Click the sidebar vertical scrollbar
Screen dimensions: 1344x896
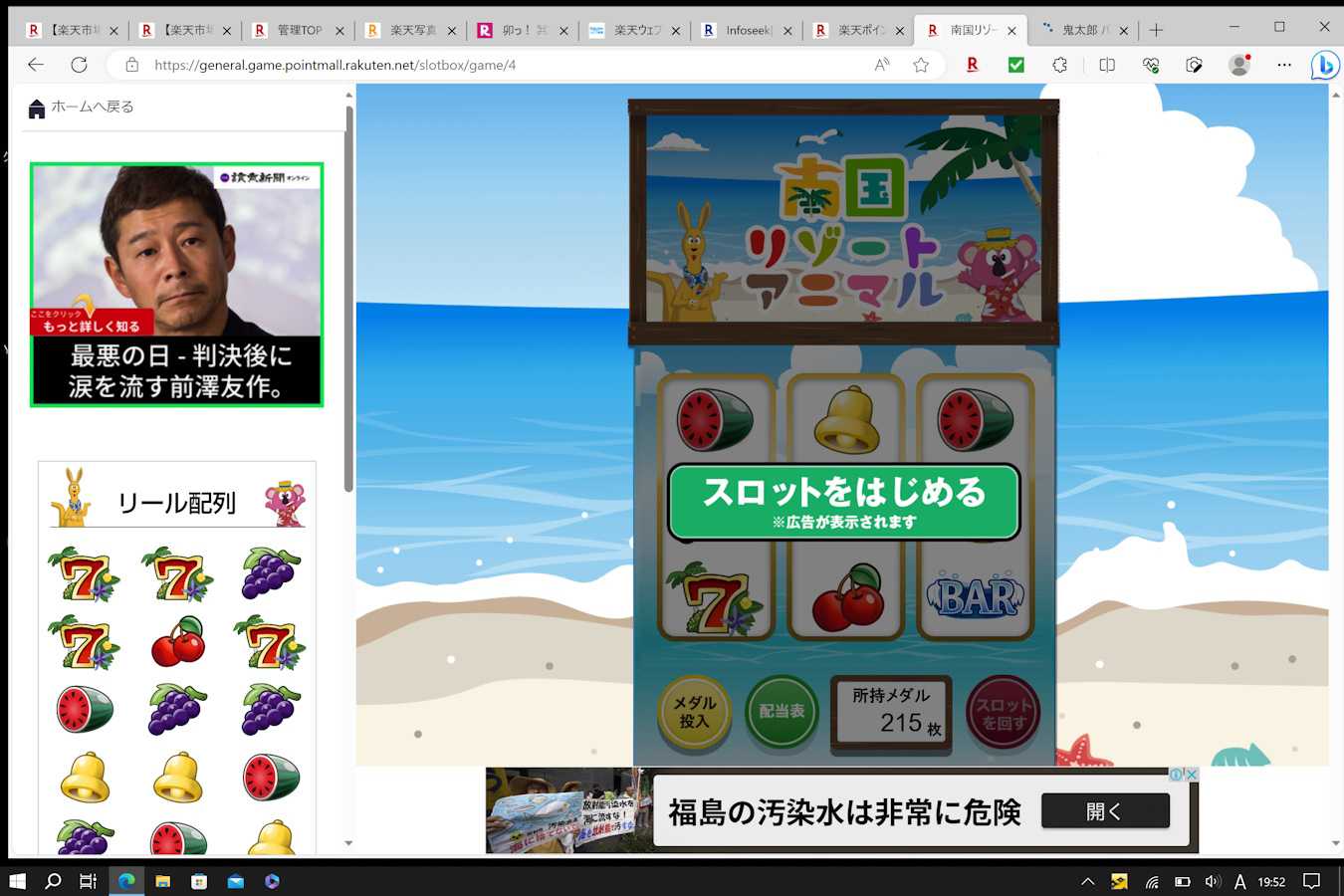[x=348, y=299]
